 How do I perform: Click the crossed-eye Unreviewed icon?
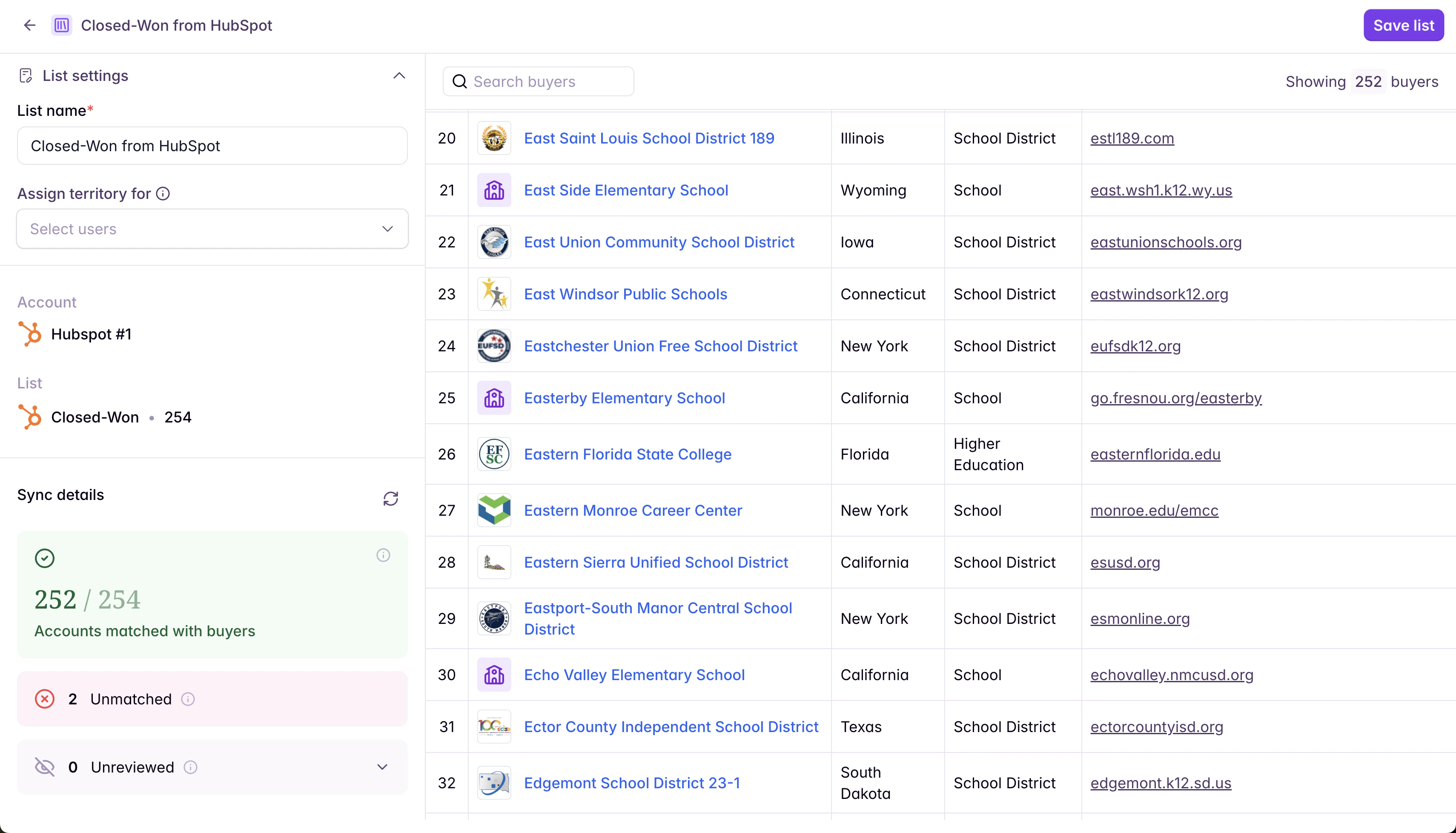[45, 767]
